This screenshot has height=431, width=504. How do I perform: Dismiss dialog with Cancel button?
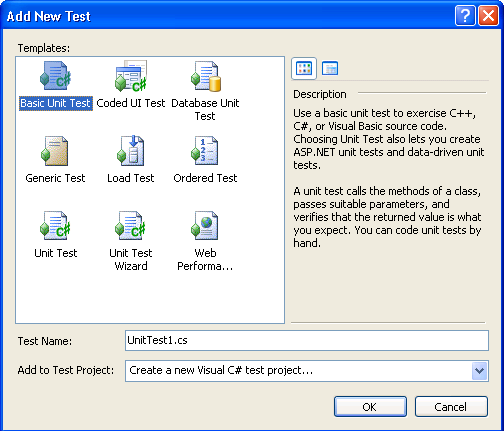451,407
